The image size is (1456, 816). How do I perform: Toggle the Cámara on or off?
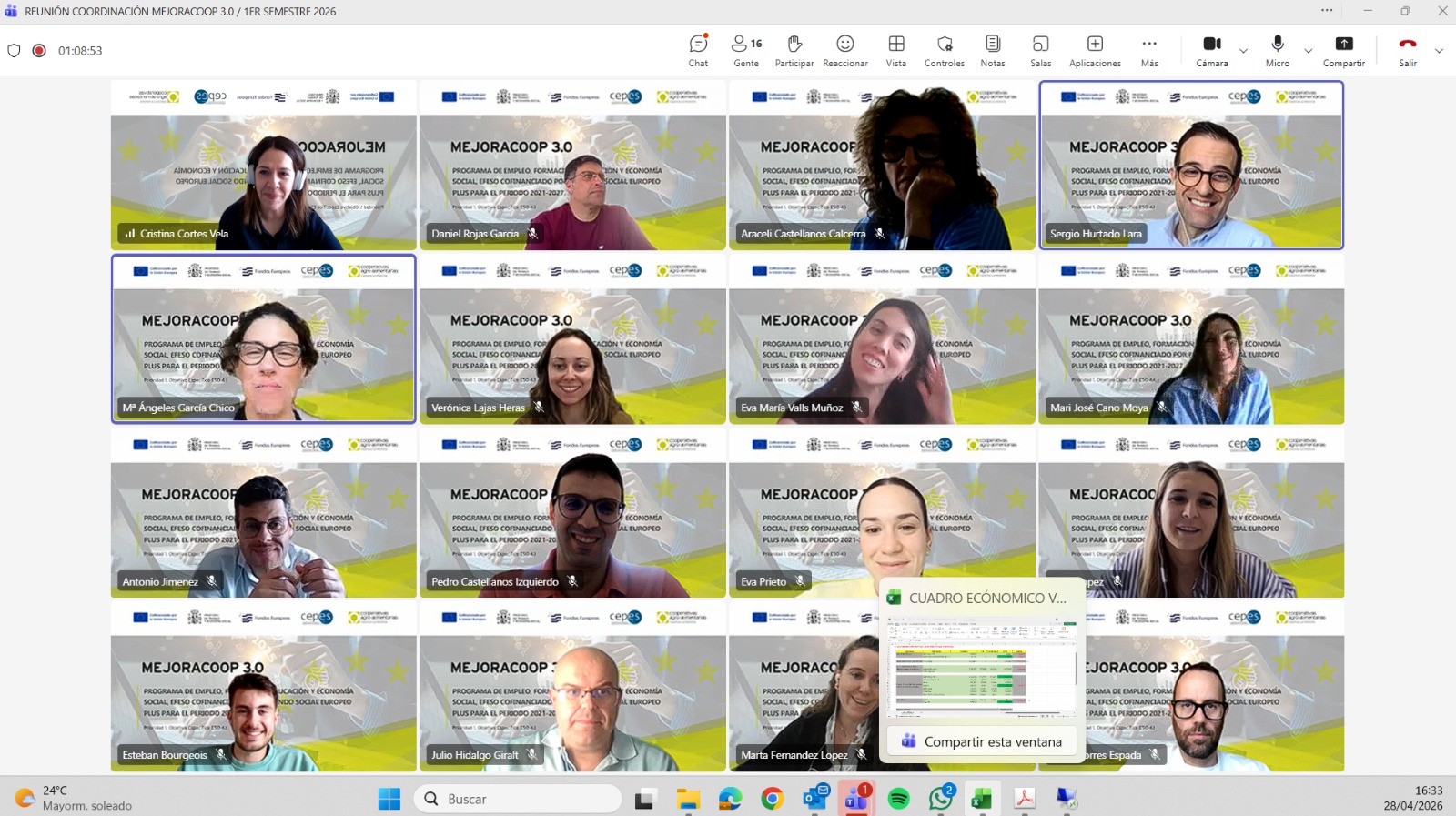coord(1211,50)
